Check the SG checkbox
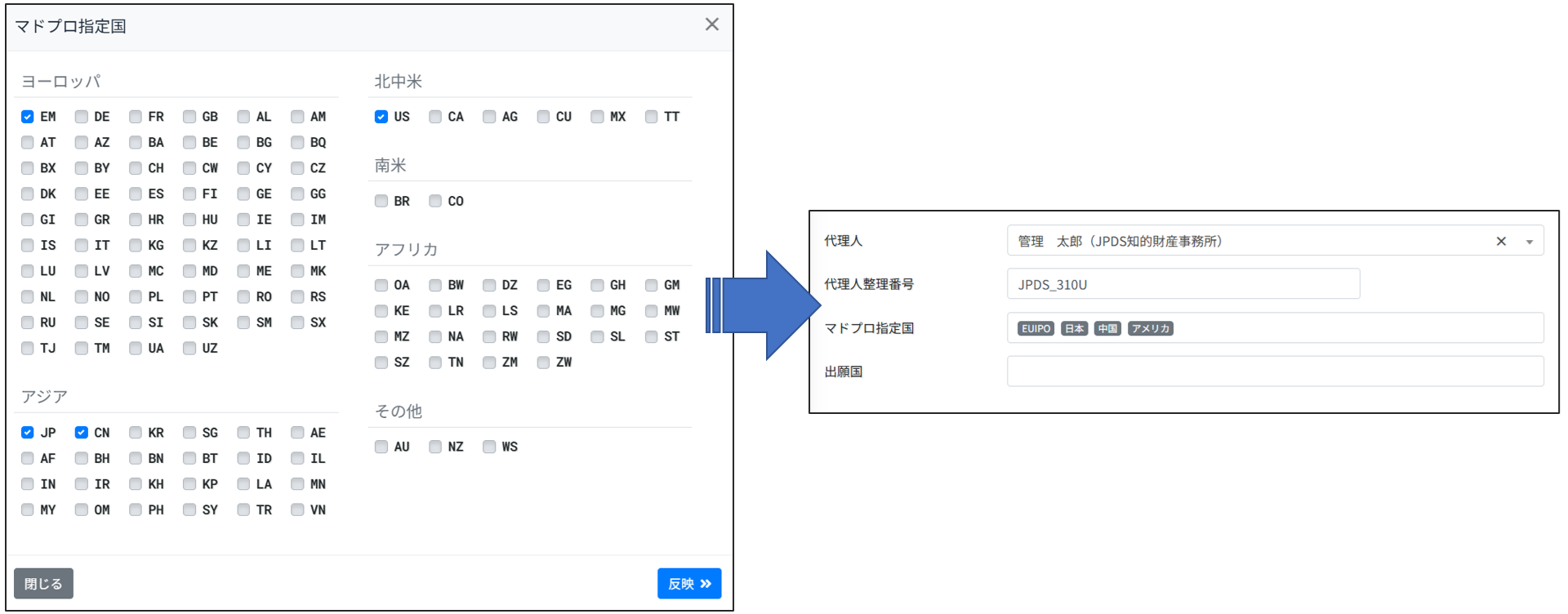Viewport: 1568px width, 614px height. coord(189,433)
